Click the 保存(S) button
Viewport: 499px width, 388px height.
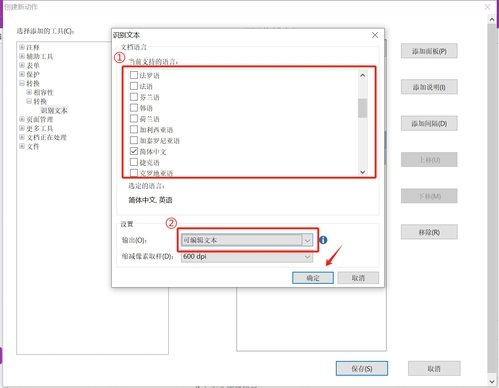click(362, 368)
